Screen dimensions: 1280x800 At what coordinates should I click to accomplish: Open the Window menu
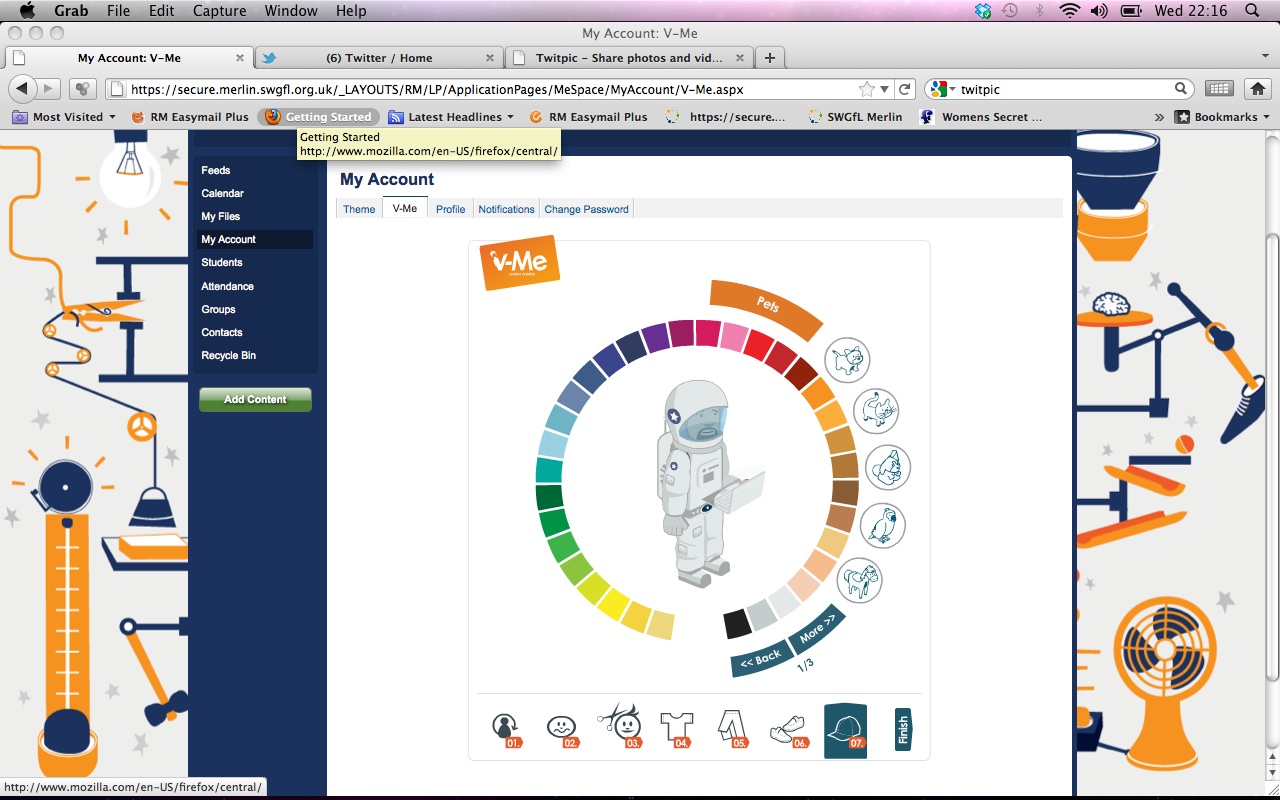coord(291,11)
